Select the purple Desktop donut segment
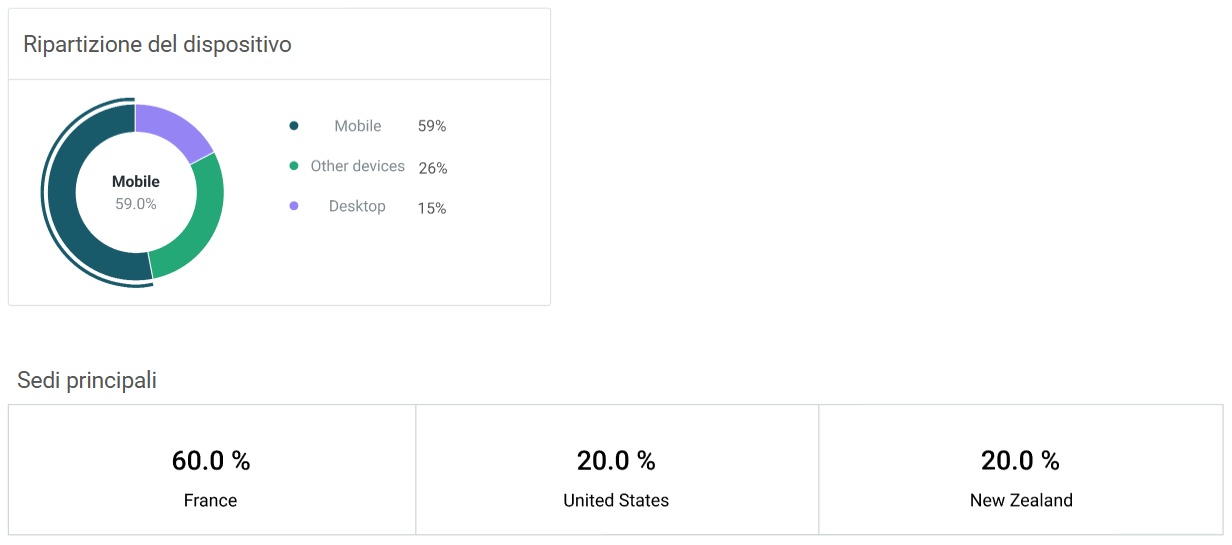Viewport: 1232px width, 545px height. click(x=170, y=129)
